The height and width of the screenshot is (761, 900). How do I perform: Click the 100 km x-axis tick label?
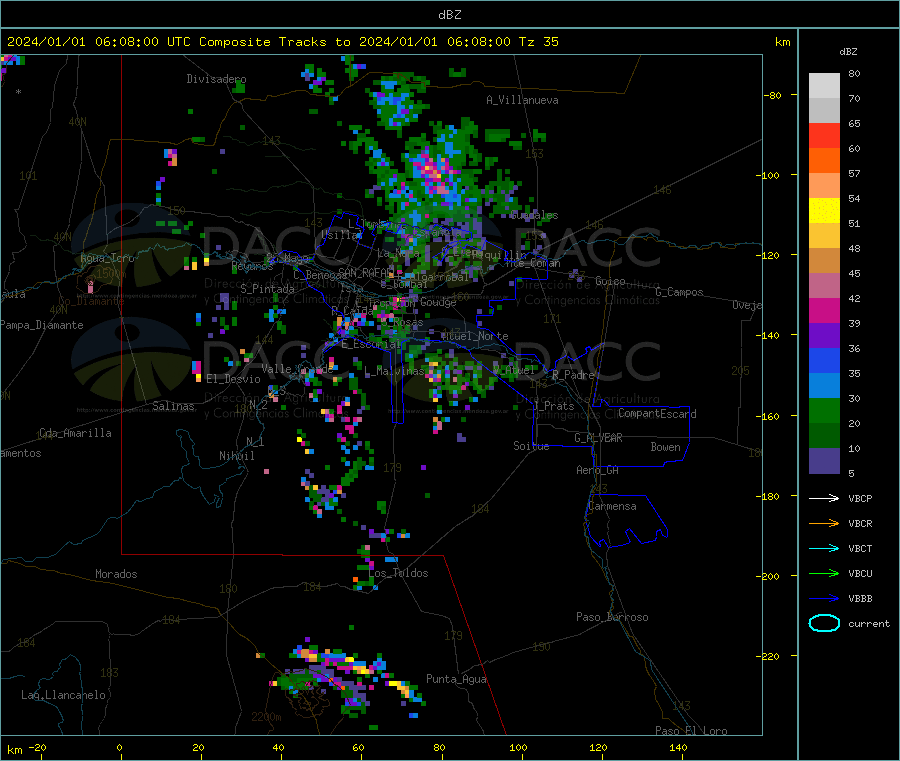(x=518, y=747)
